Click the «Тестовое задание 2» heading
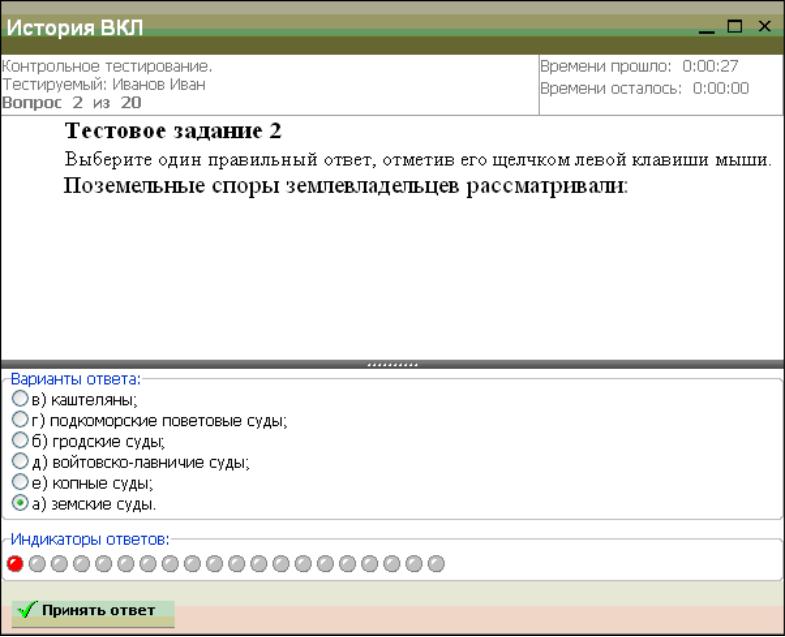Screen dimensions: 785x637 pos(173,131)
